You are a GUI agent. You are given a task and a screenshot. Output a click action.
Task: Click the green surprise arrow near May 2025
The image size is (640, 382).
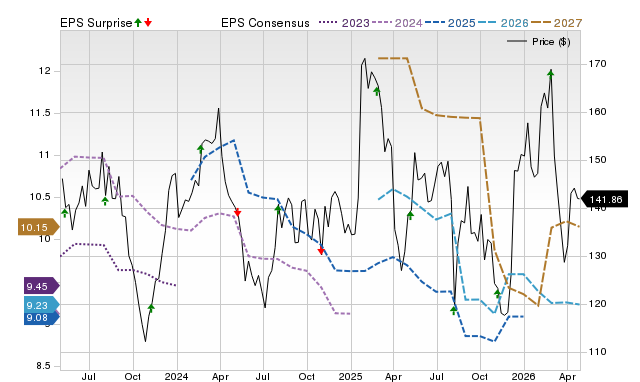pos(410,215)
